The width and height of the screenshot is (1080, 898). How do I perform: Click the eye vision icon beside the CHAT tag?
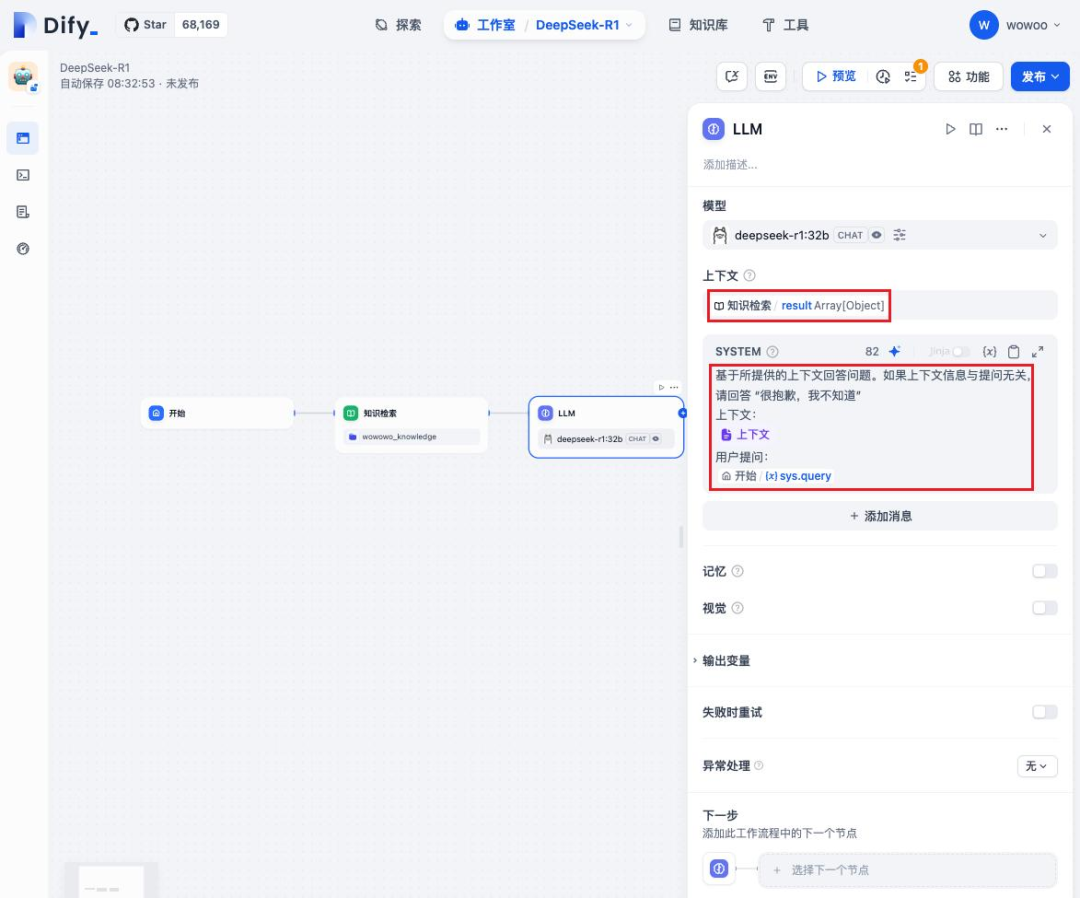tap(876, 235)
